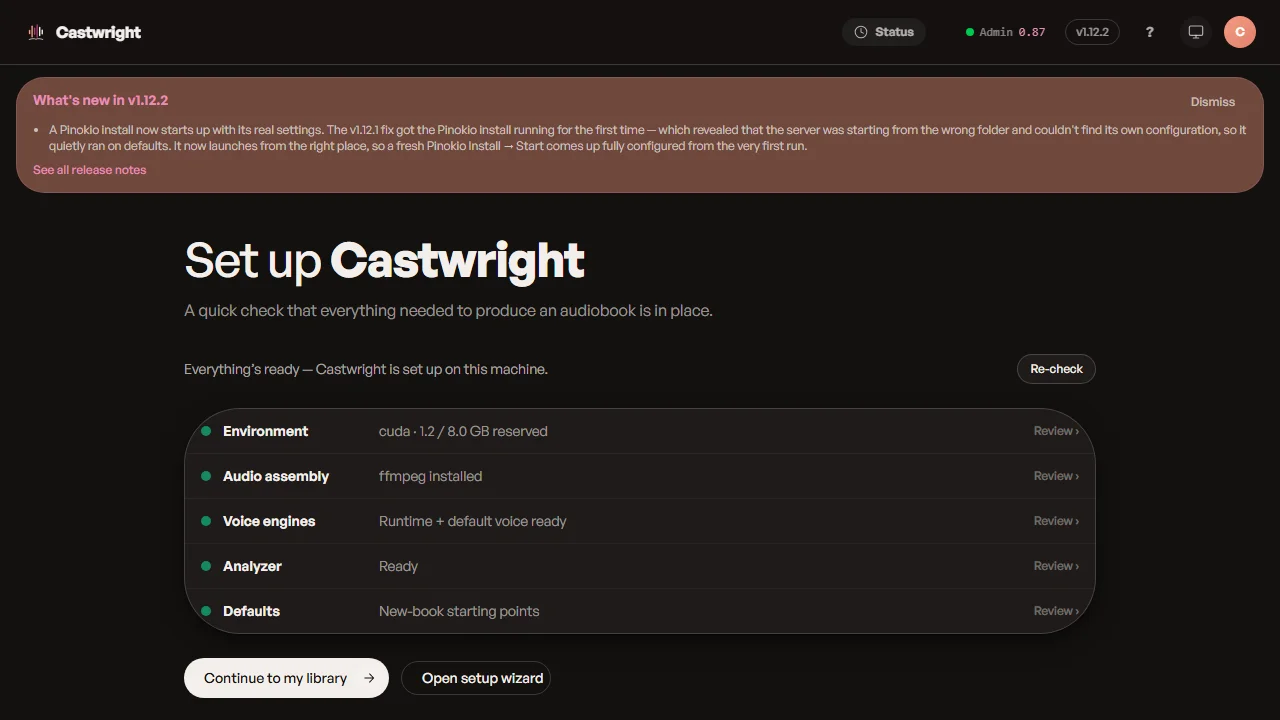
Task: Review the Analyzer row
Action: 1056,566
